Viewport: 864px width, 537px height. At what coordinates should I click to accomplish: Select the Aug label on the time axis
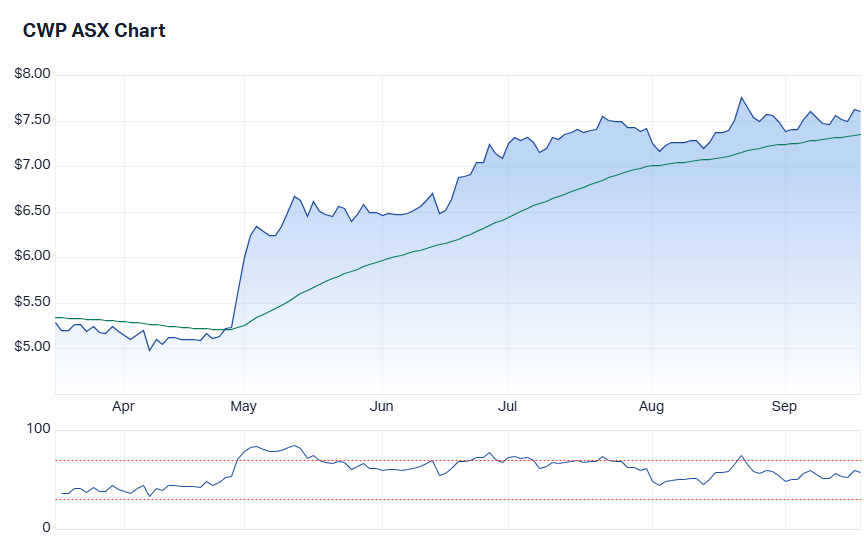651,407
